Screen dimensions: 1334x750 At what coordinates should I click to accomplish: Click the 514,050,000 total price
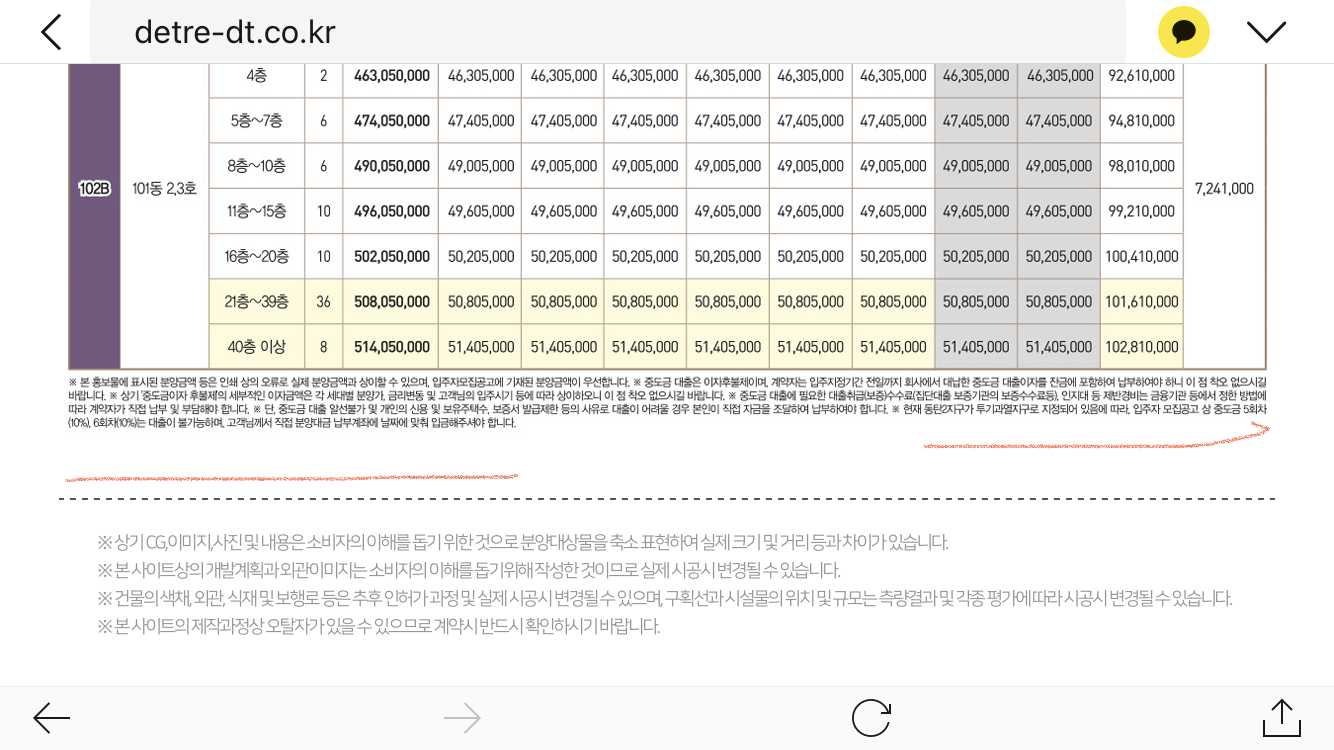click(391, 347)
